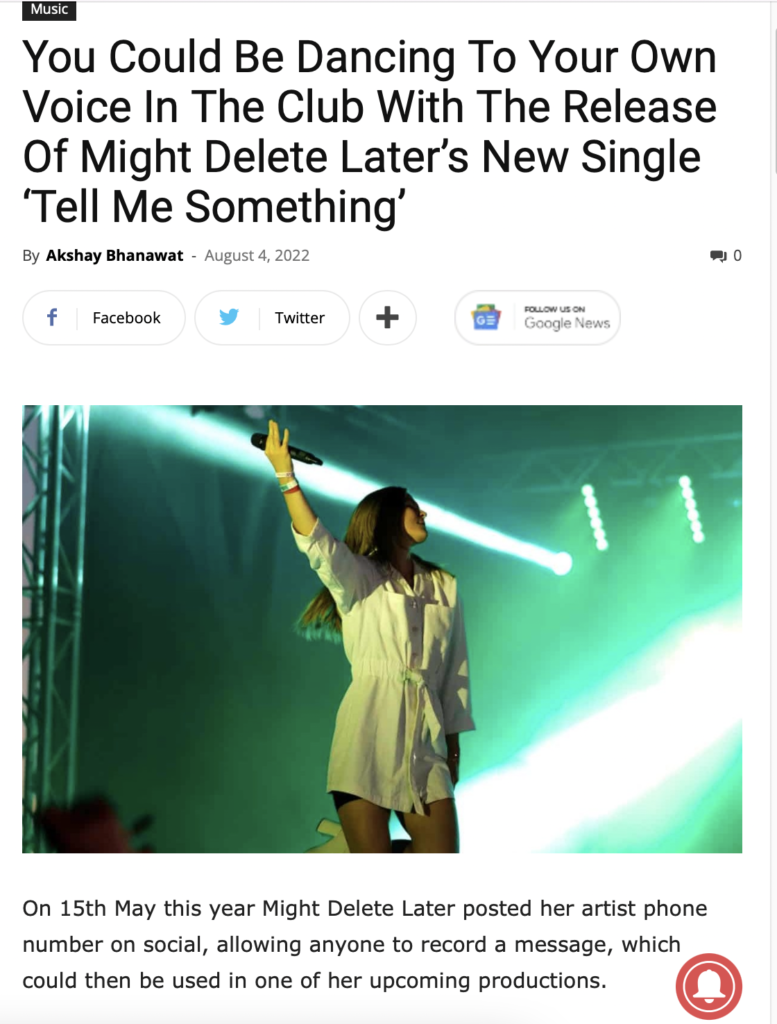This screenshot has height=1024, width=777.
Task: Click the Twitter share label text
Action: pyautogui.click(x=300, y=318)
